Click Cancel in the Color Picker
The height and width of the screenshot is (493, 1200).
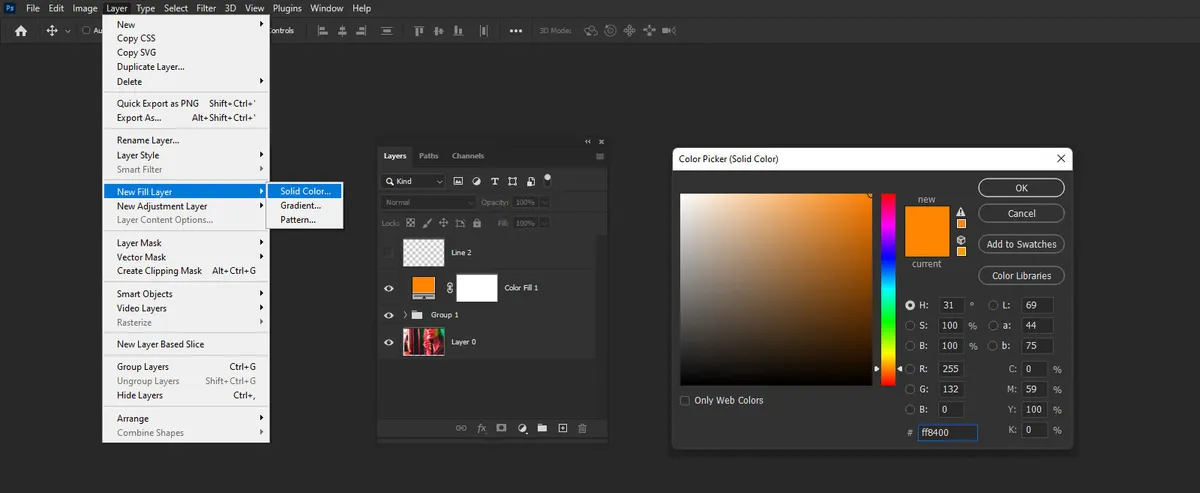click(1021, 213)
